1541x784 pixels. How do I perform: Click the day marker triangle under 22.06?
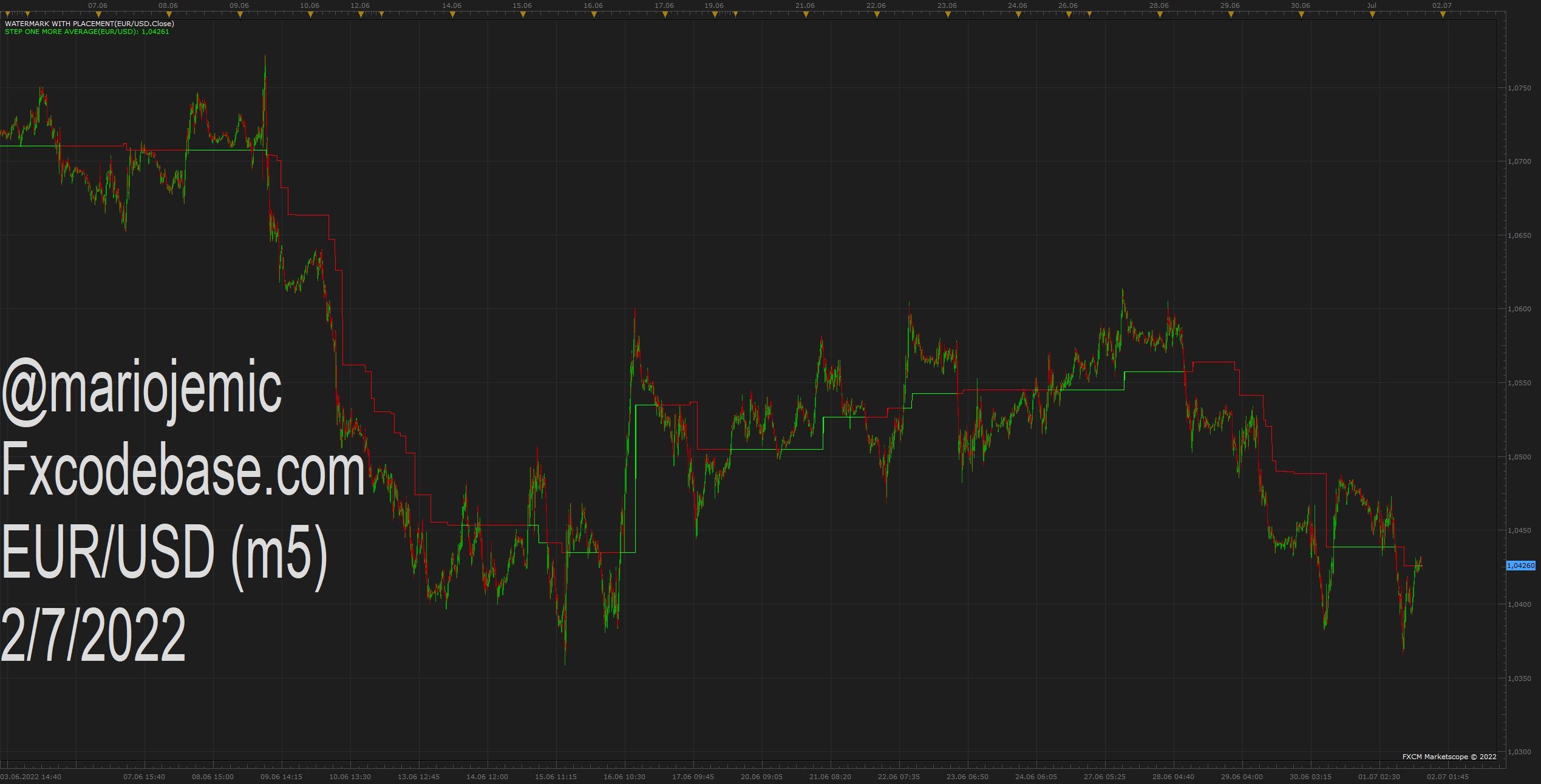pyautogui.click(x=877, y=15)
